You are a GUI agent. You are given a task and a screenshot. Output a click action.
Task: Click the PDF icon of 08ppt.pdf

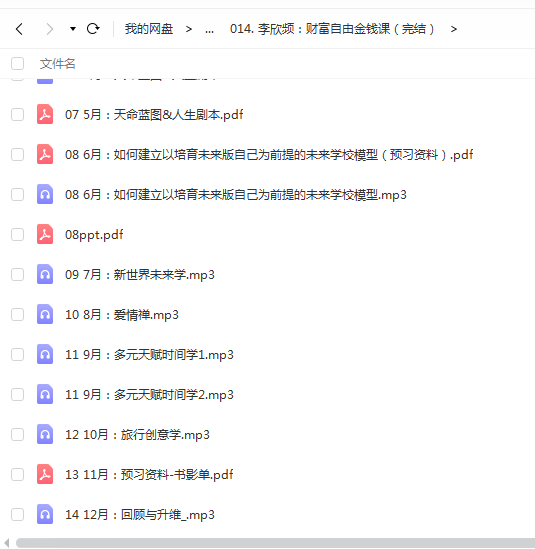(x=45, y=234)
